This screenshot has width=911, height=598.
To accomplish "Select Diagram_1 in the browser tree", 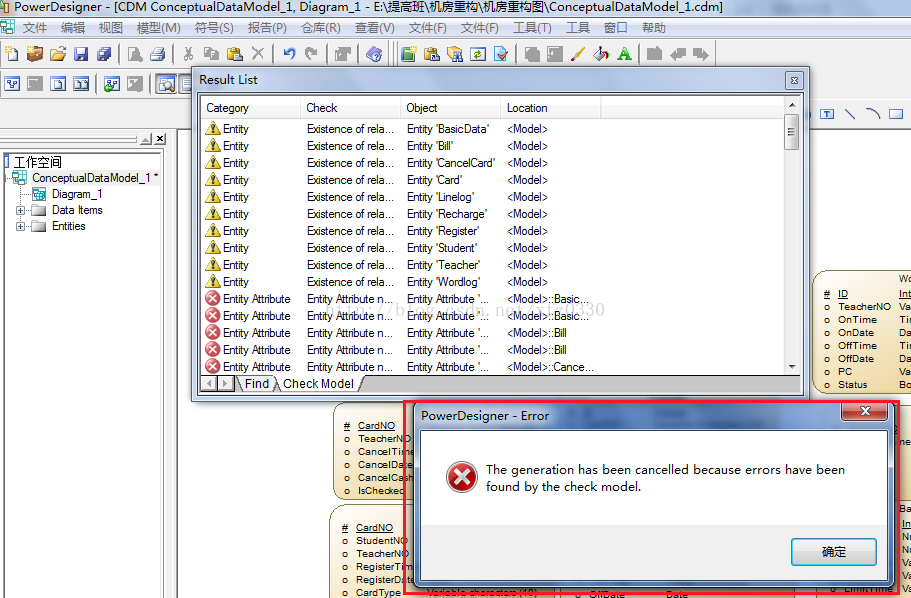I will click(77, 194).
